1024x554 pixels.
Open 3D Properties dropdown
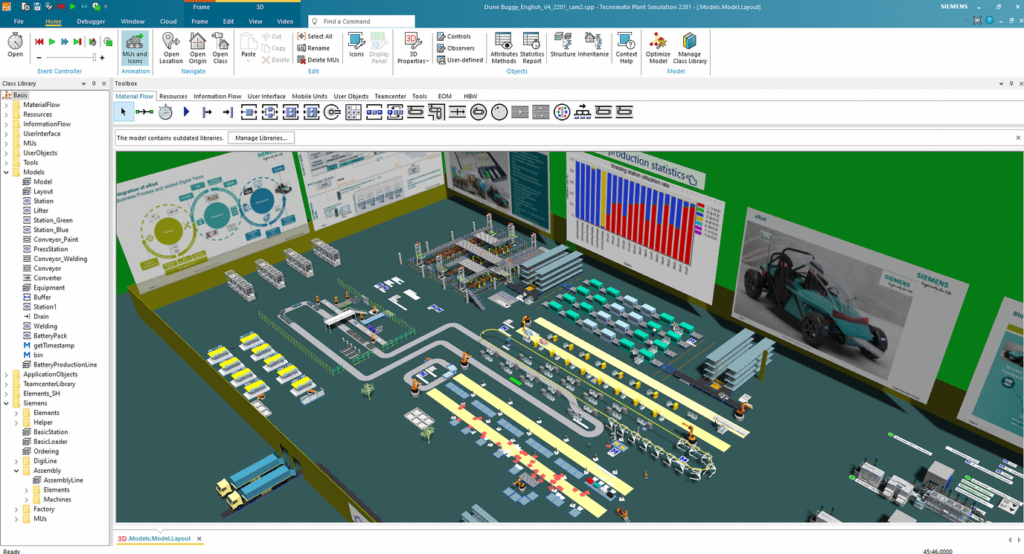(413, 48)
